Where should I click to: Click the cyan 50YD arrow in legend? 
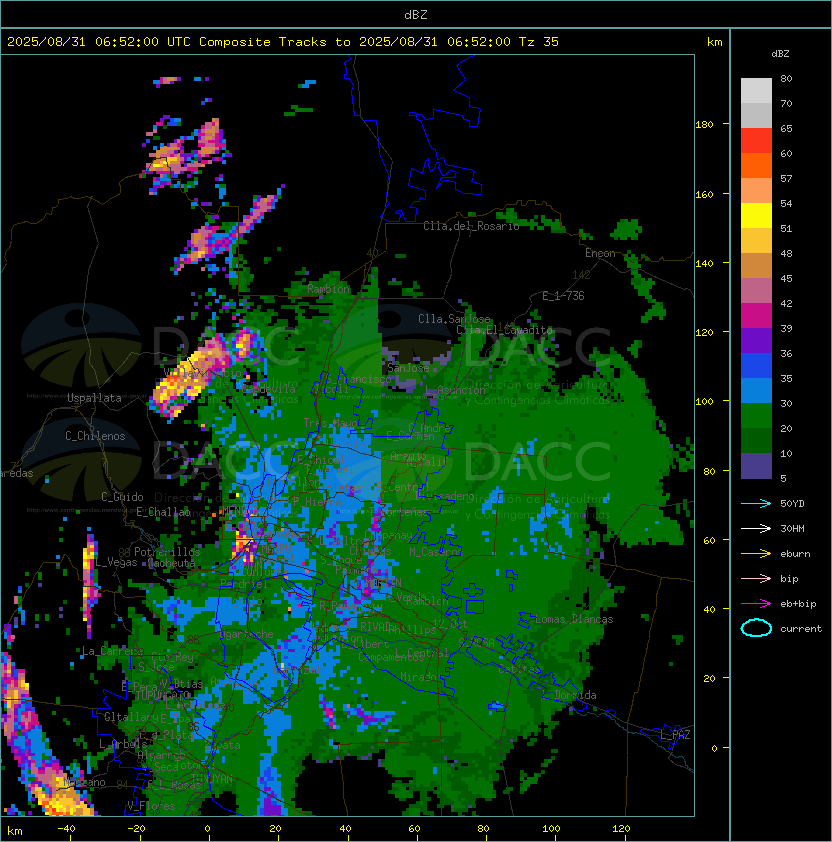(756, 503)
